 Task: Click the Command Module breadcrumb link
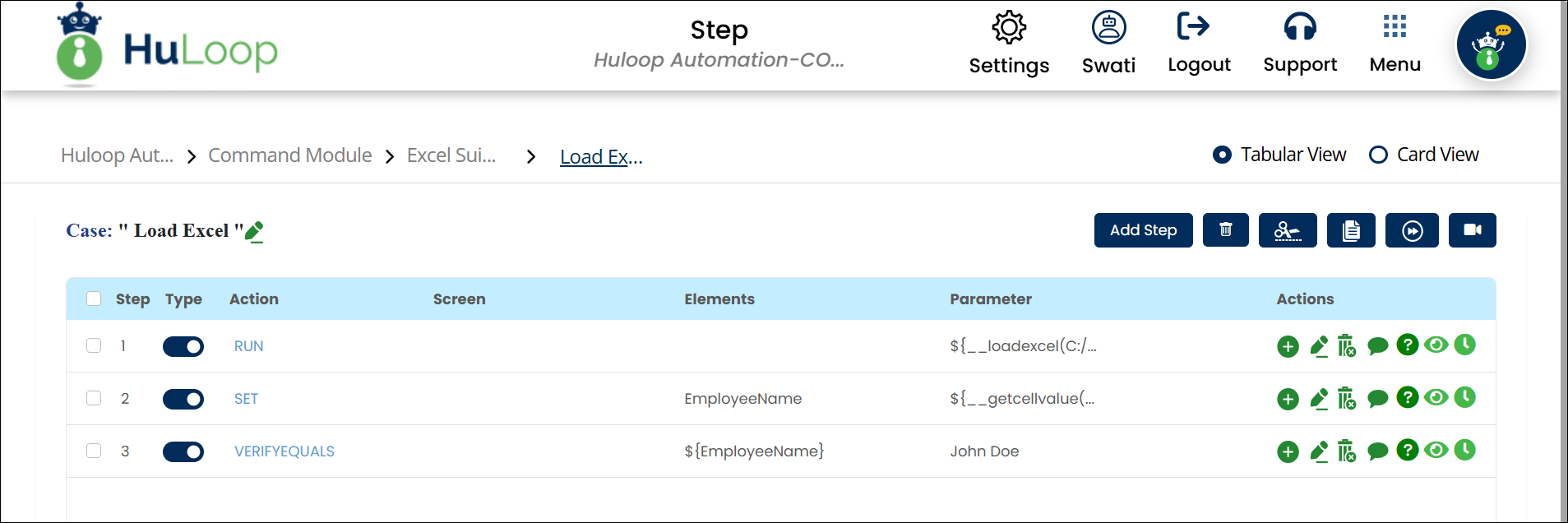coord(289,155)
